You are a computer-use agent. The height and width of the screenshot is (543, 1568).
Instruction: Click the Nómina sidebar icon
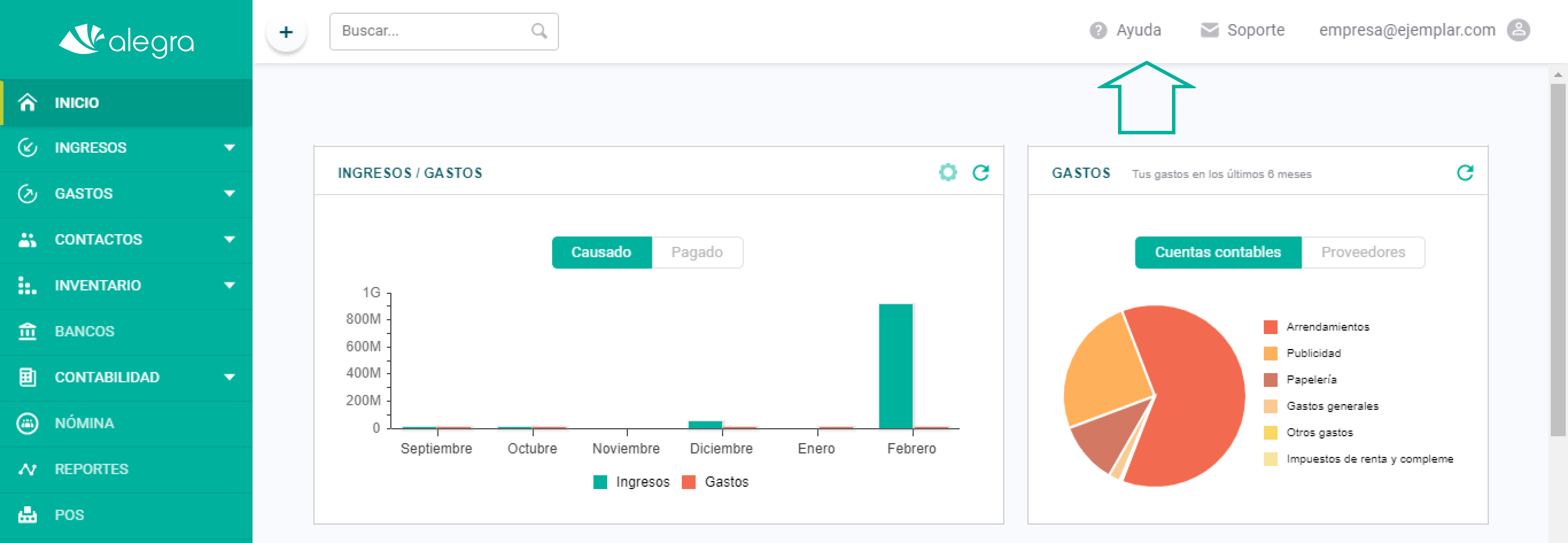[x=27, y=423]
